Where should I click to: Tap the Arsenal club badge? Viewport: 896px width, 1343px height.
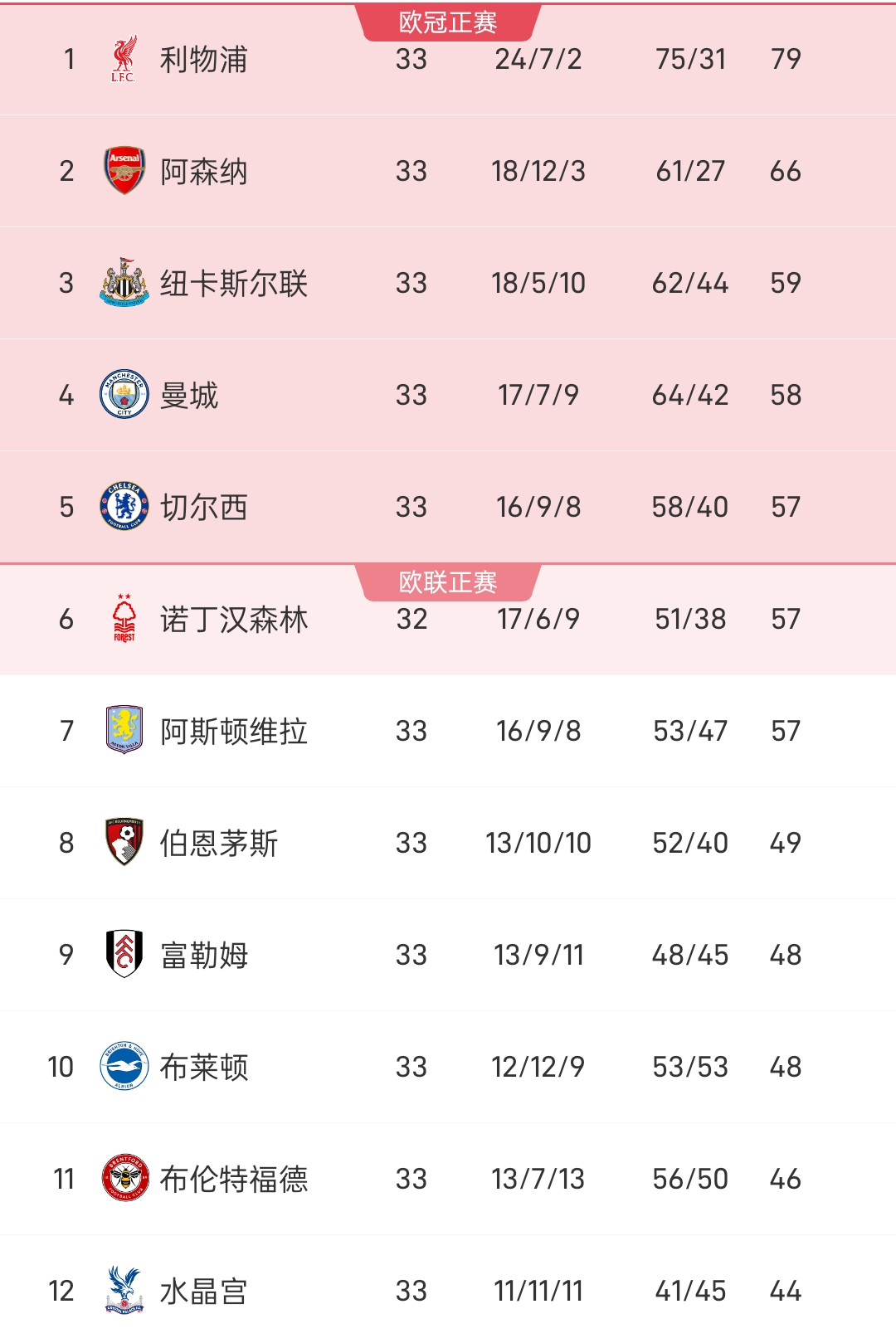pos(124,171)
